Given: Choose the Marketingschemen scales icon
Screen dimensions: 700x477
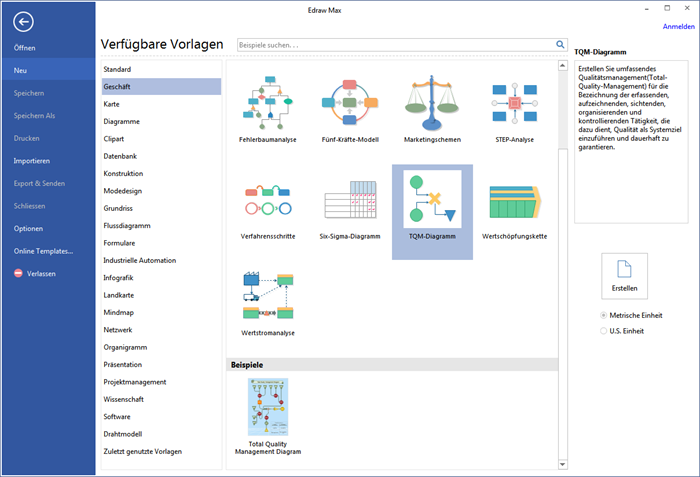Looking at the screenshot, I should tap(432, 102).
